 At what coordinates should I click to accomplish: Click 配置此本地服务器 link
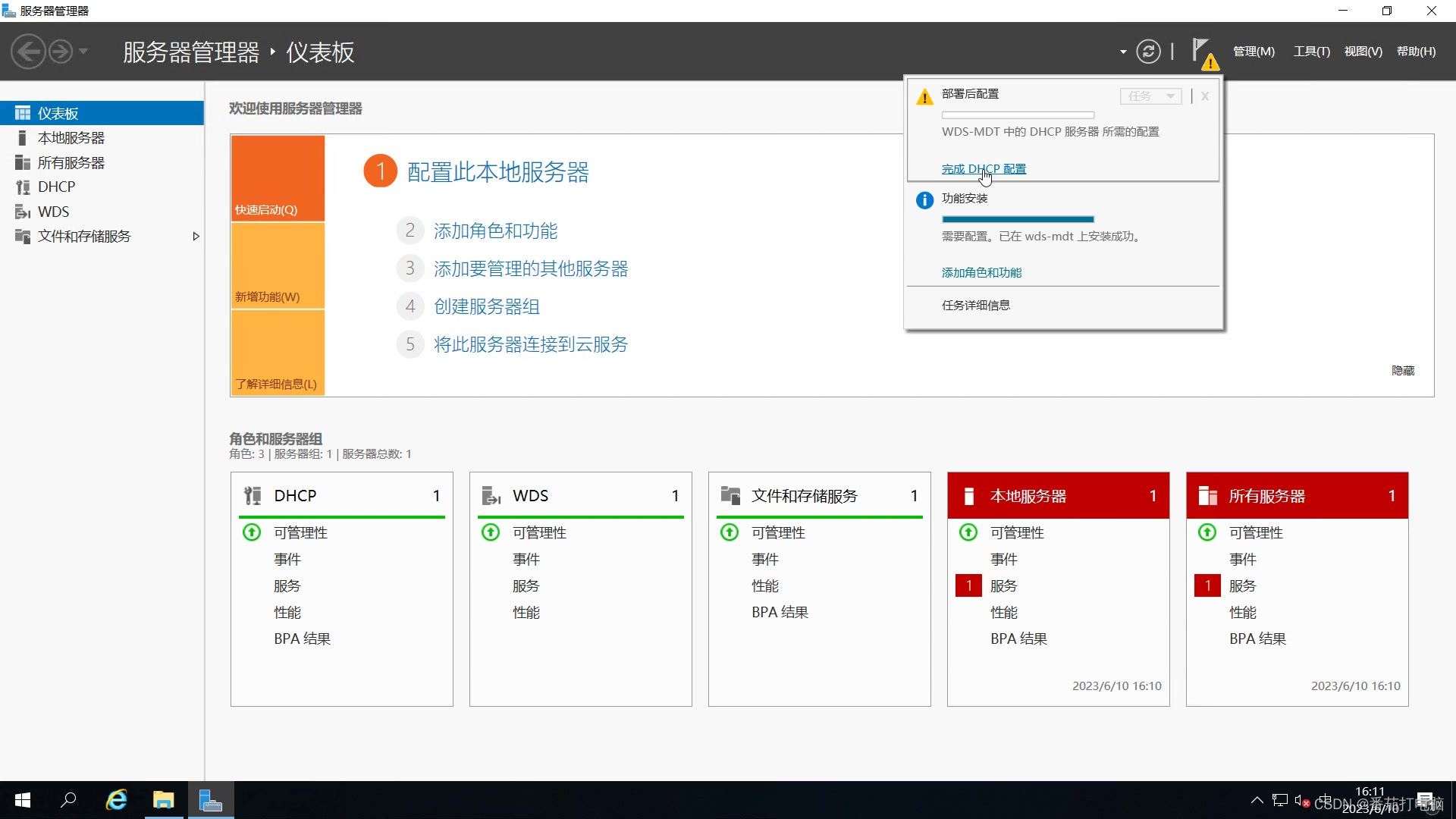pyautogui.click(x=498, y=172)
